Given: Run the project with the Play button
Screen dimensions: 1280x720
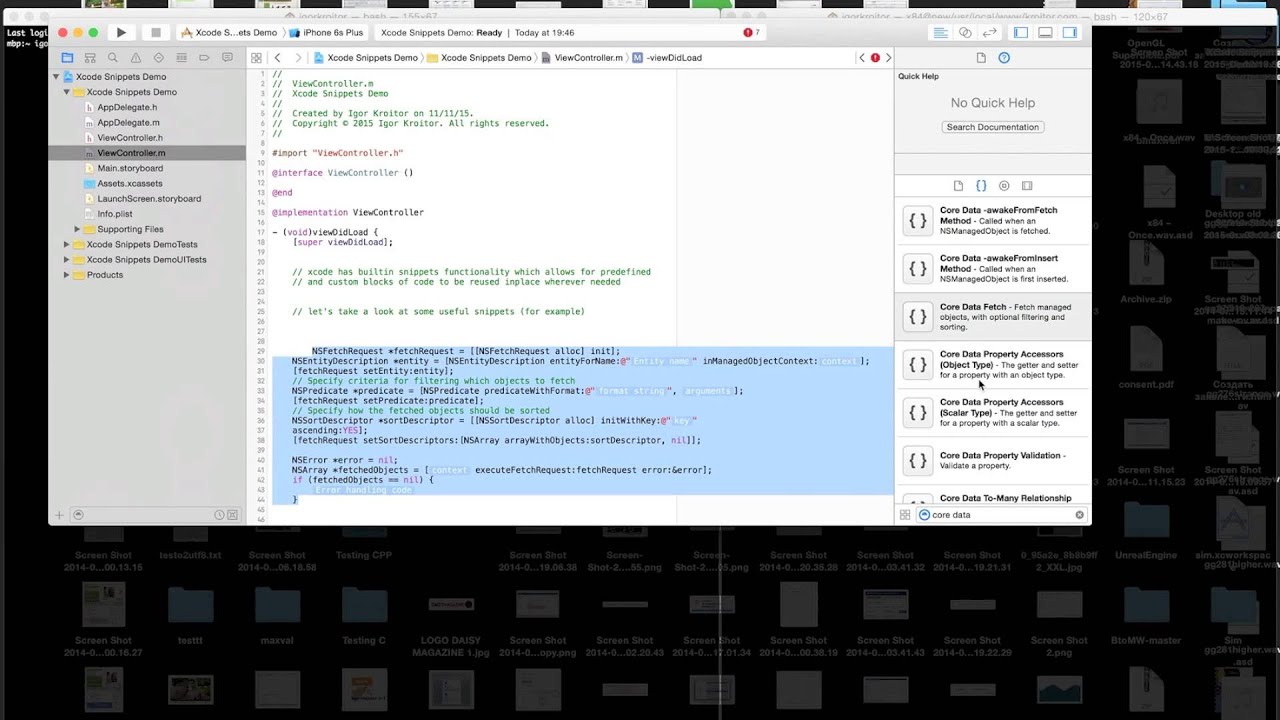Looking at the screenshot, I should pyautogui.click(x=121, y=33).
